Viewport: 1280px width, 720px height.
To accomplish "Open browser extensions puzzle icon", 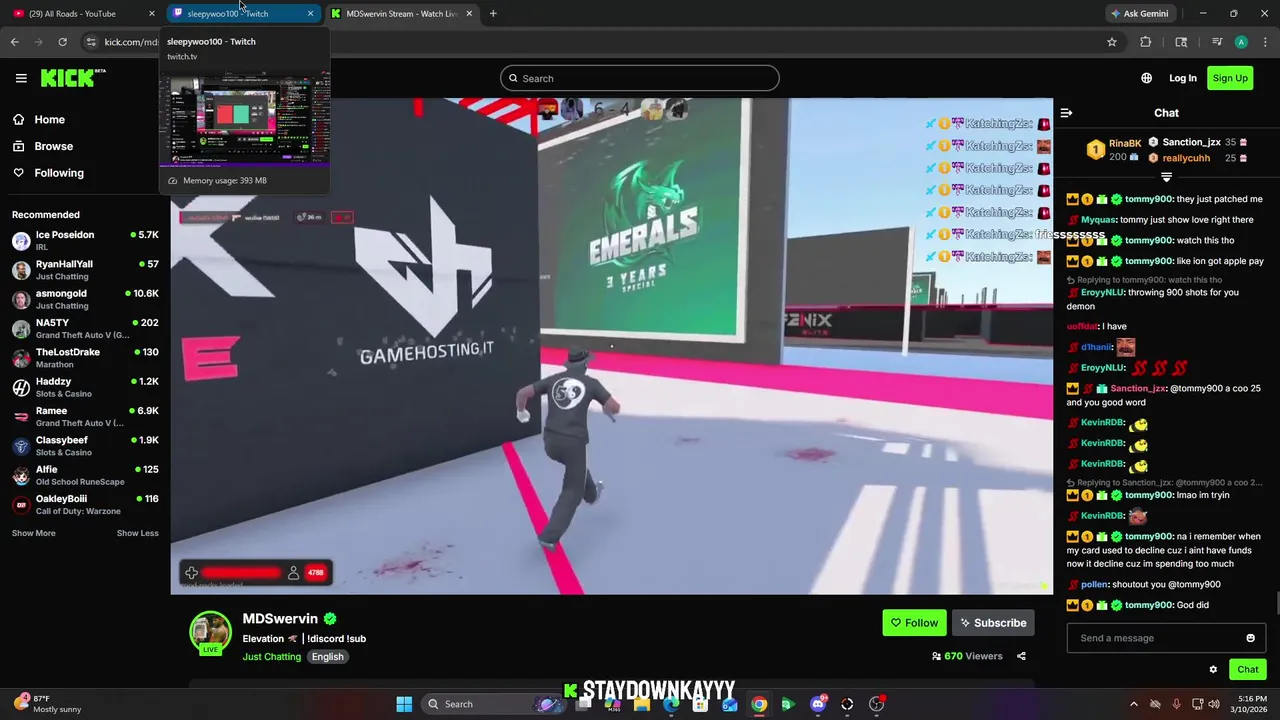I will coord(1146,42).
